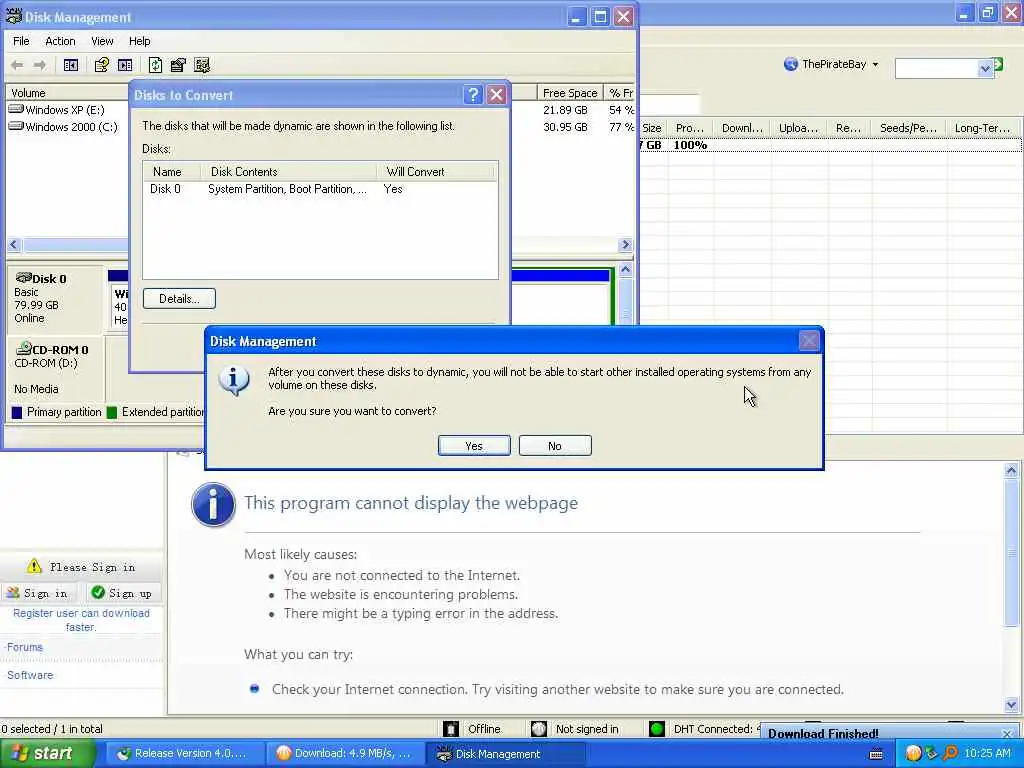Click the Disk Management taskbar button

pos(505,754)
